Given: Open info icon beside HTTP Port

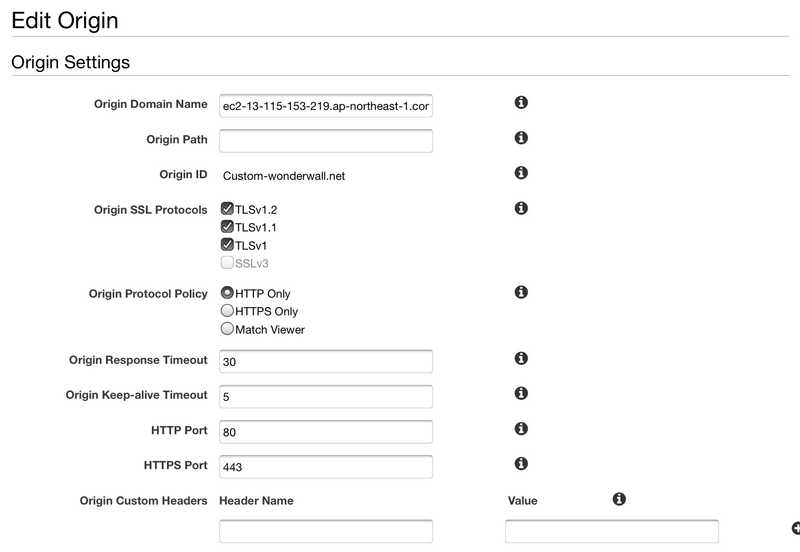Looking at the screenshot, I should [x=521, y=428].
